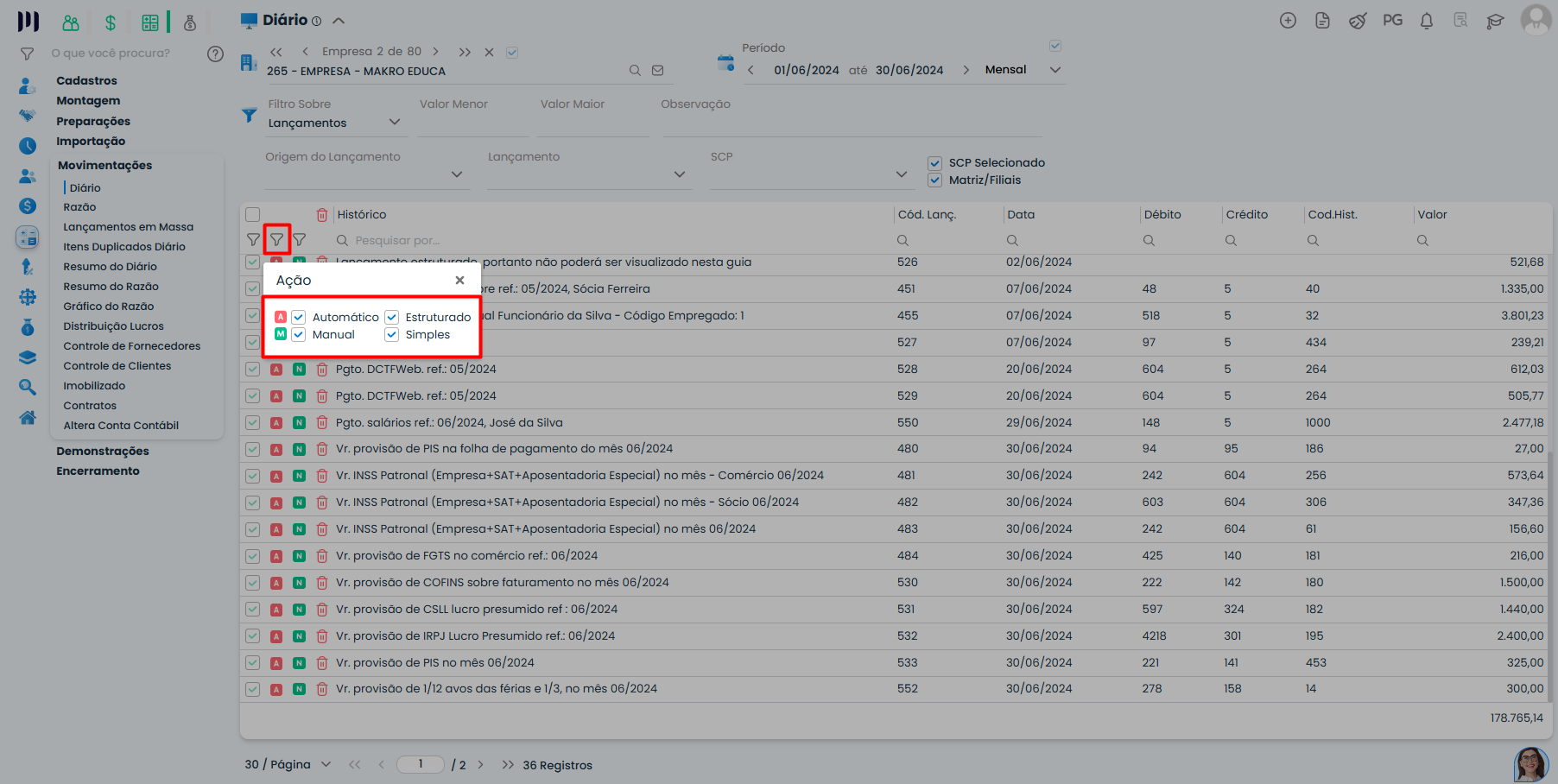Go to next company with the arrow
Image resolution: width=1558 pixels, height=784 pixels.
tap(435, 52)
